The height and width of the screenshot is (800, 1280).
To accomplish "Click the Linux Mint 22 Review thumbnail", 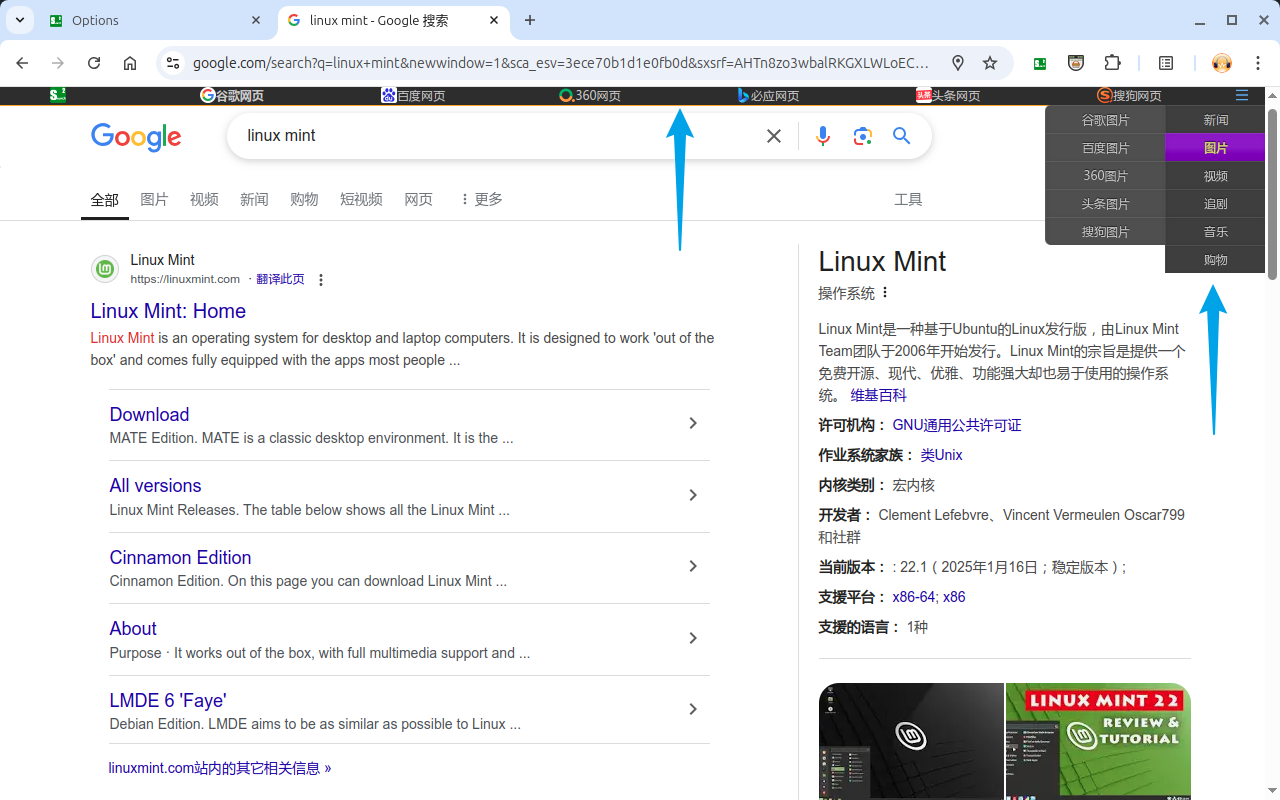I will coord(1098,741).
